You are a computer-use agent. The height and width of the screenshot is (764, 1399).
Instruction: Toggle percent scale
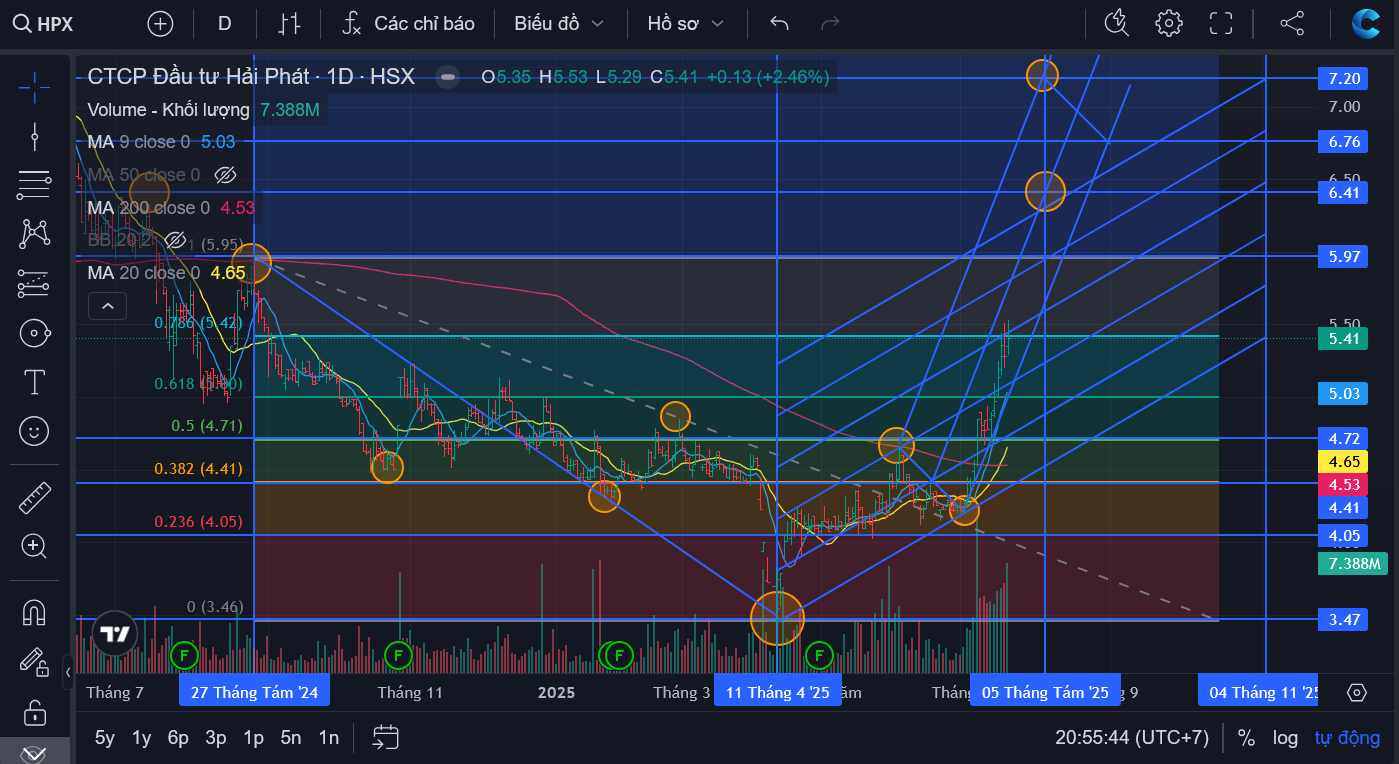(1246, 738)
